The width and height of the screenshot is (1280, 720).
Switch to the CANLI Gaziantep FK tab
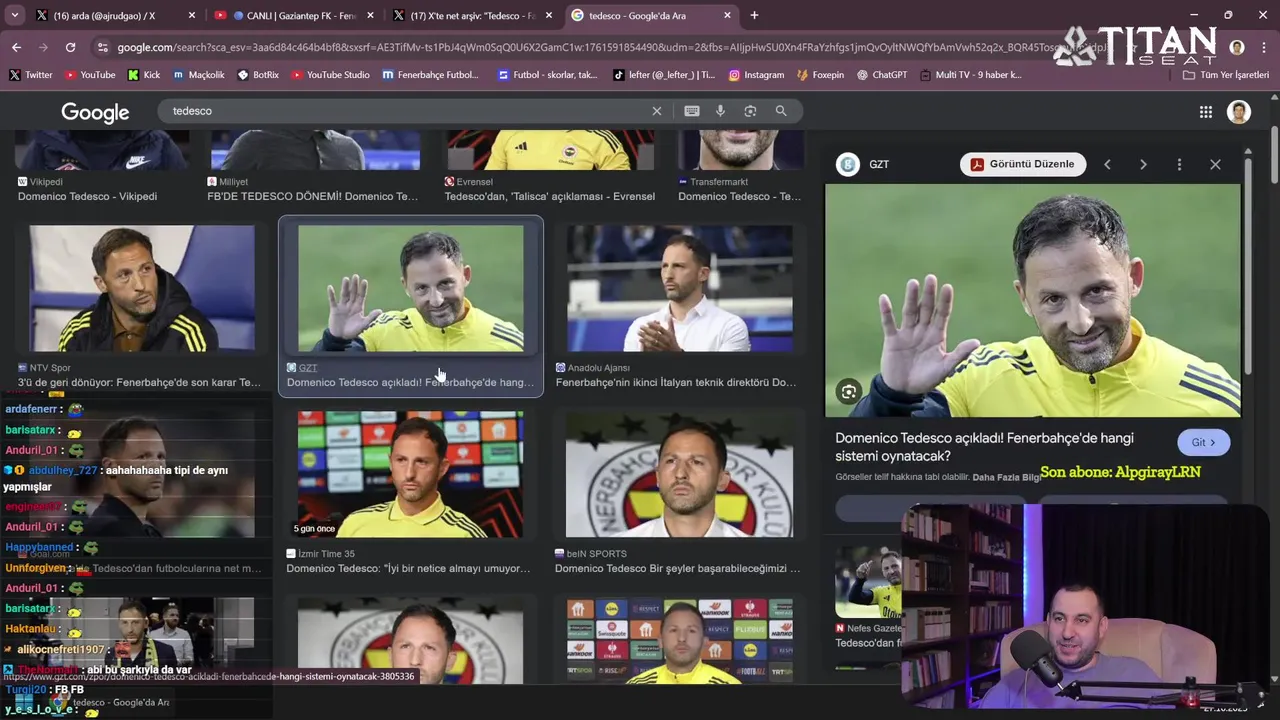tap(294, 15)
